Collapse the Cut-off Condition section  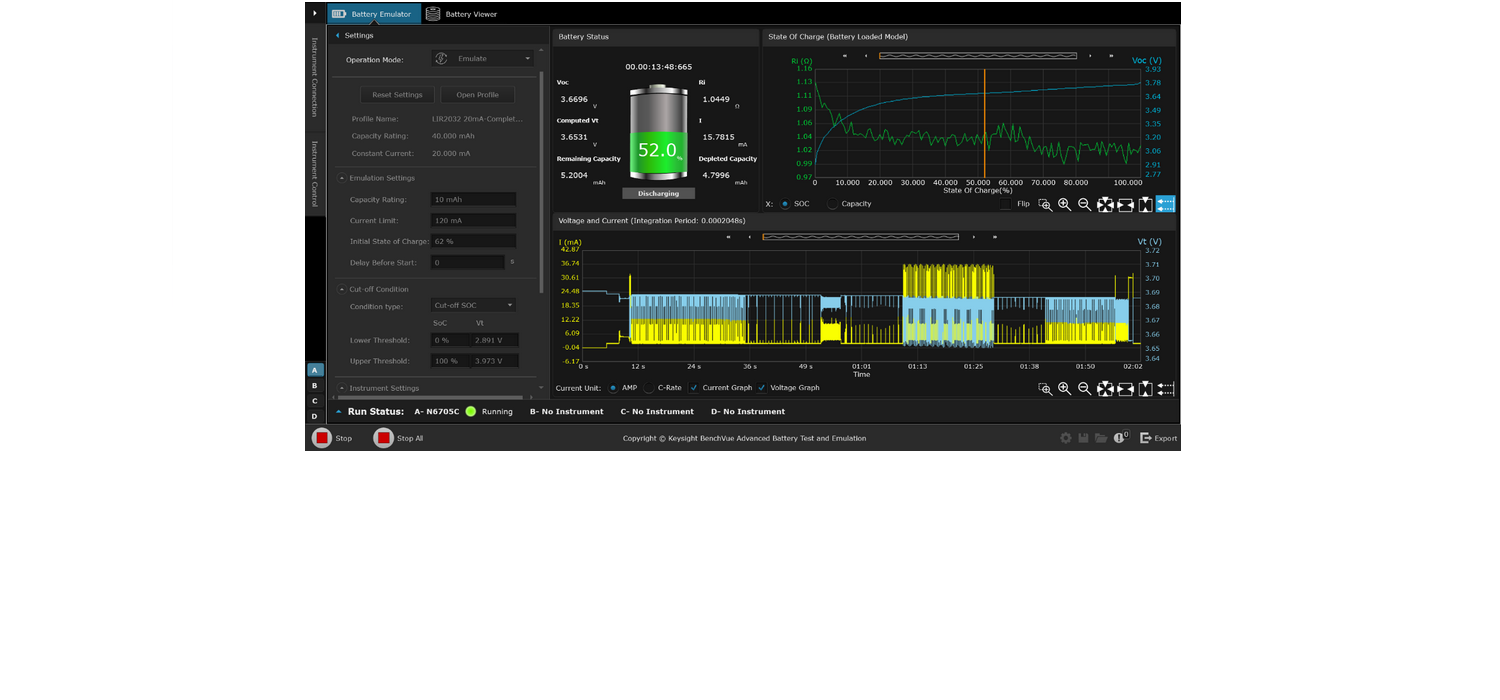pyautogui.click(x=342, y=289)
